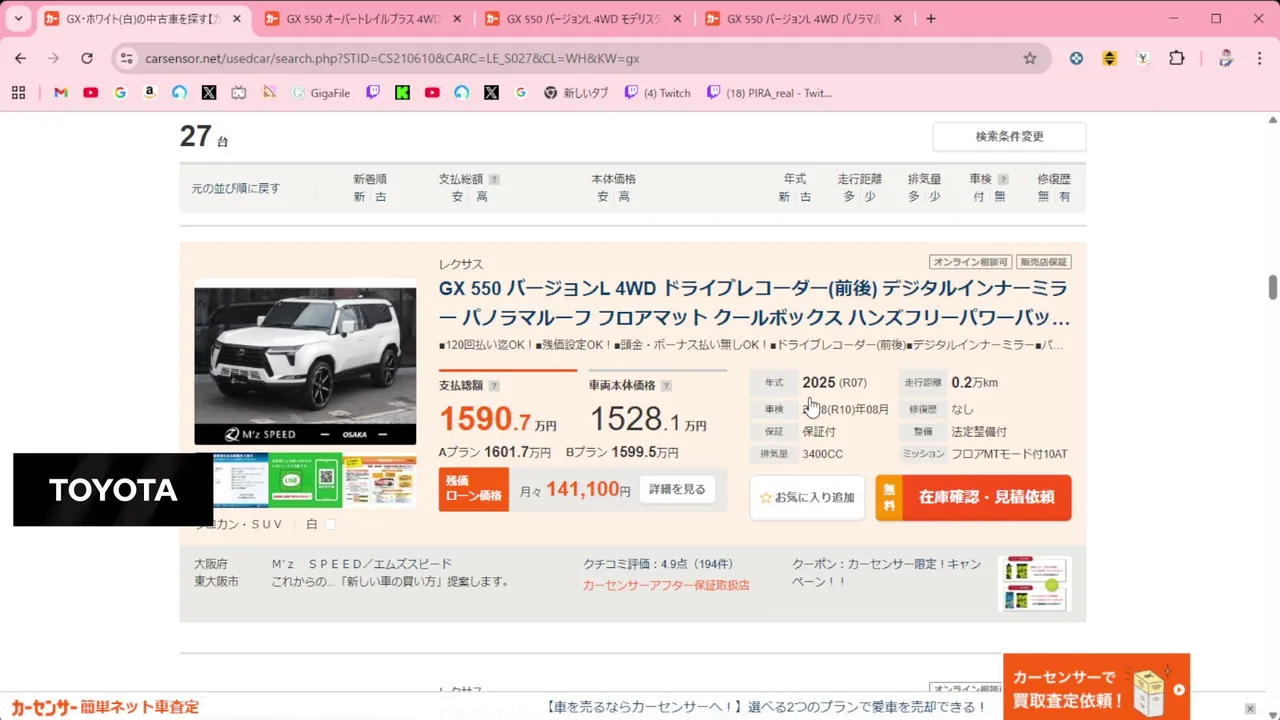Viewport: 1280px width, 720px height.
Task: Sort 新着順 by 古 (oldest)
Action: pyautogui.click(x=381, y=197)
